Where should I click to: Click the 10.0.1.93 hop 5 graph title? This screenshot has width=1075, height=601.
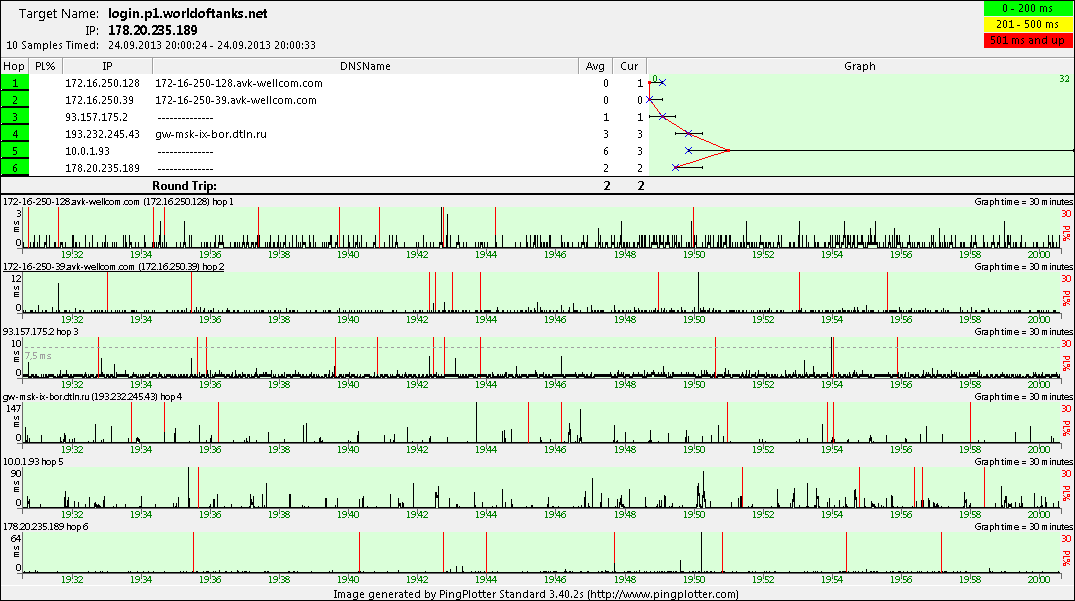[33, 462]
